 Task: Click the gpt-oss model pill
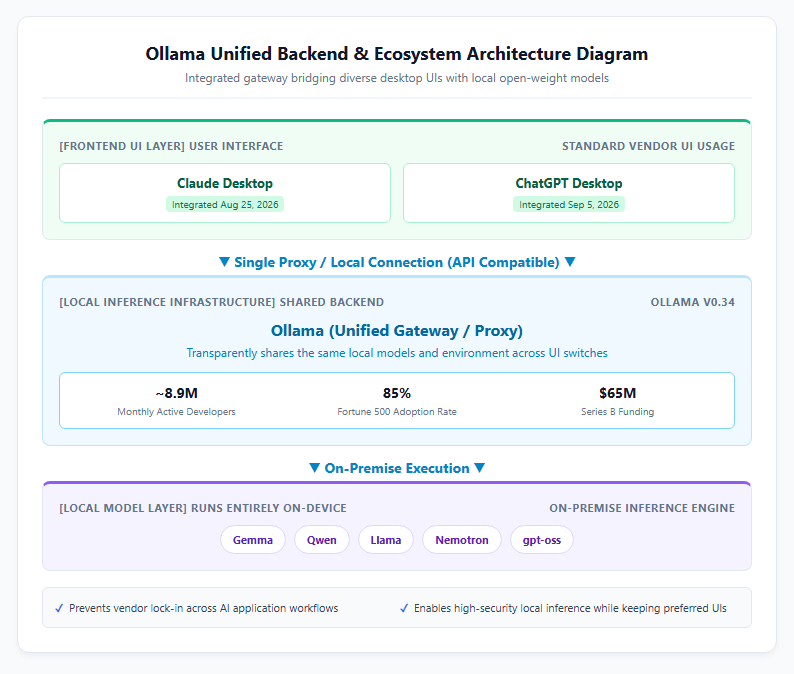pyautogui.click(x=542, y=540)
